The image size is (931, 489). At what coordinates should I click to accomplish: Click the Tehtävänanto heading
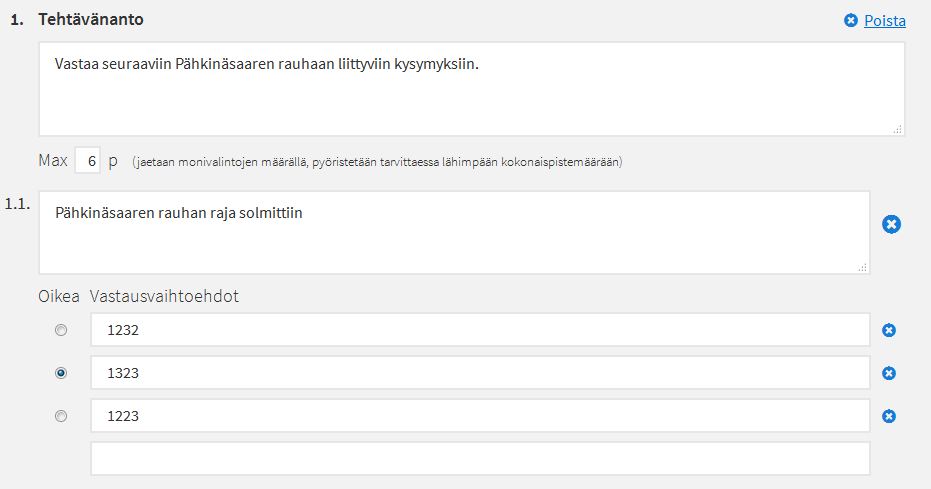tap(91, 20)
